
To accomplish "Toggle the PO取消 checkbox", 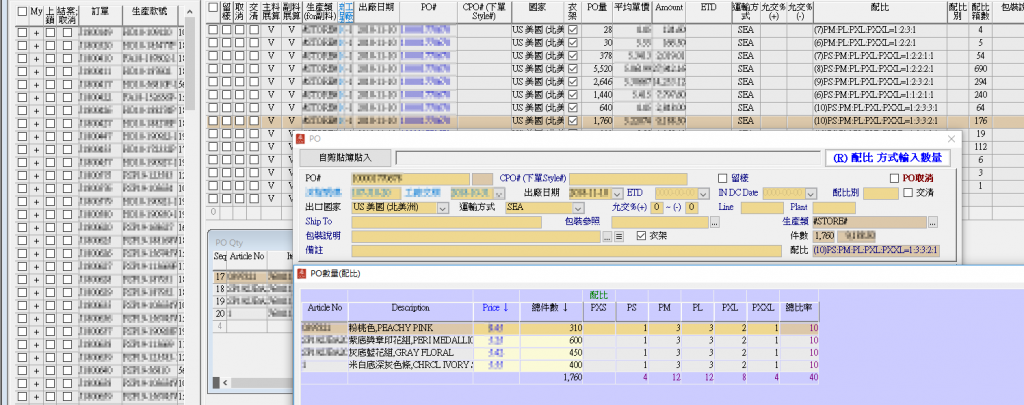I will point(894,178).
